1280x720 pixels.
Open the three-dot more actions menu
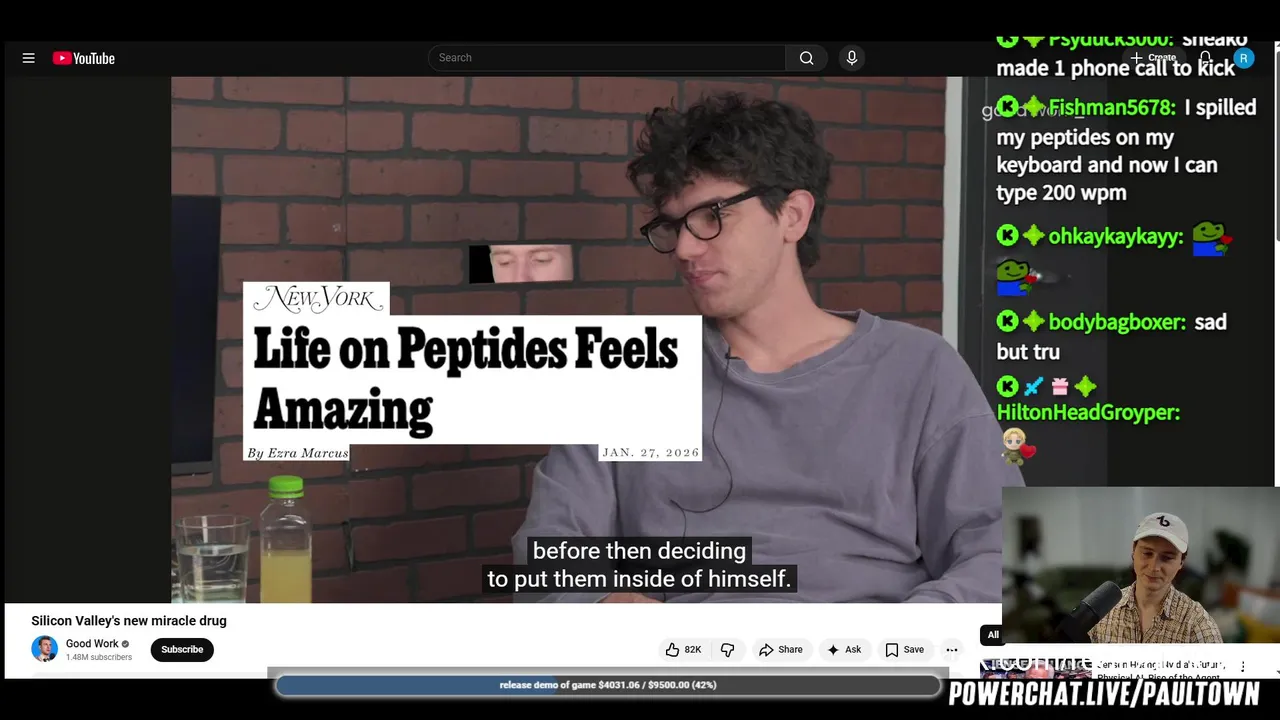(x=952, y=649)
